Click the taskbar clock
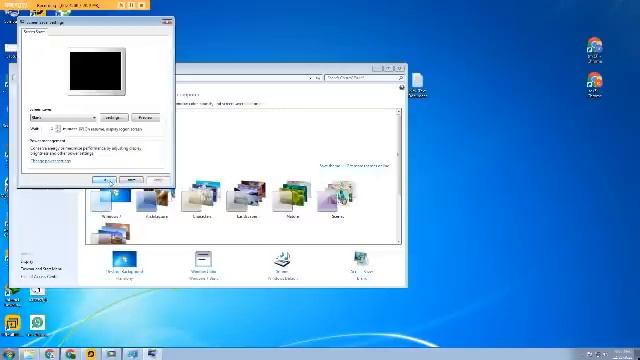Image resolution: width=640 pixels, height=360 pixels. coord(622,354)
